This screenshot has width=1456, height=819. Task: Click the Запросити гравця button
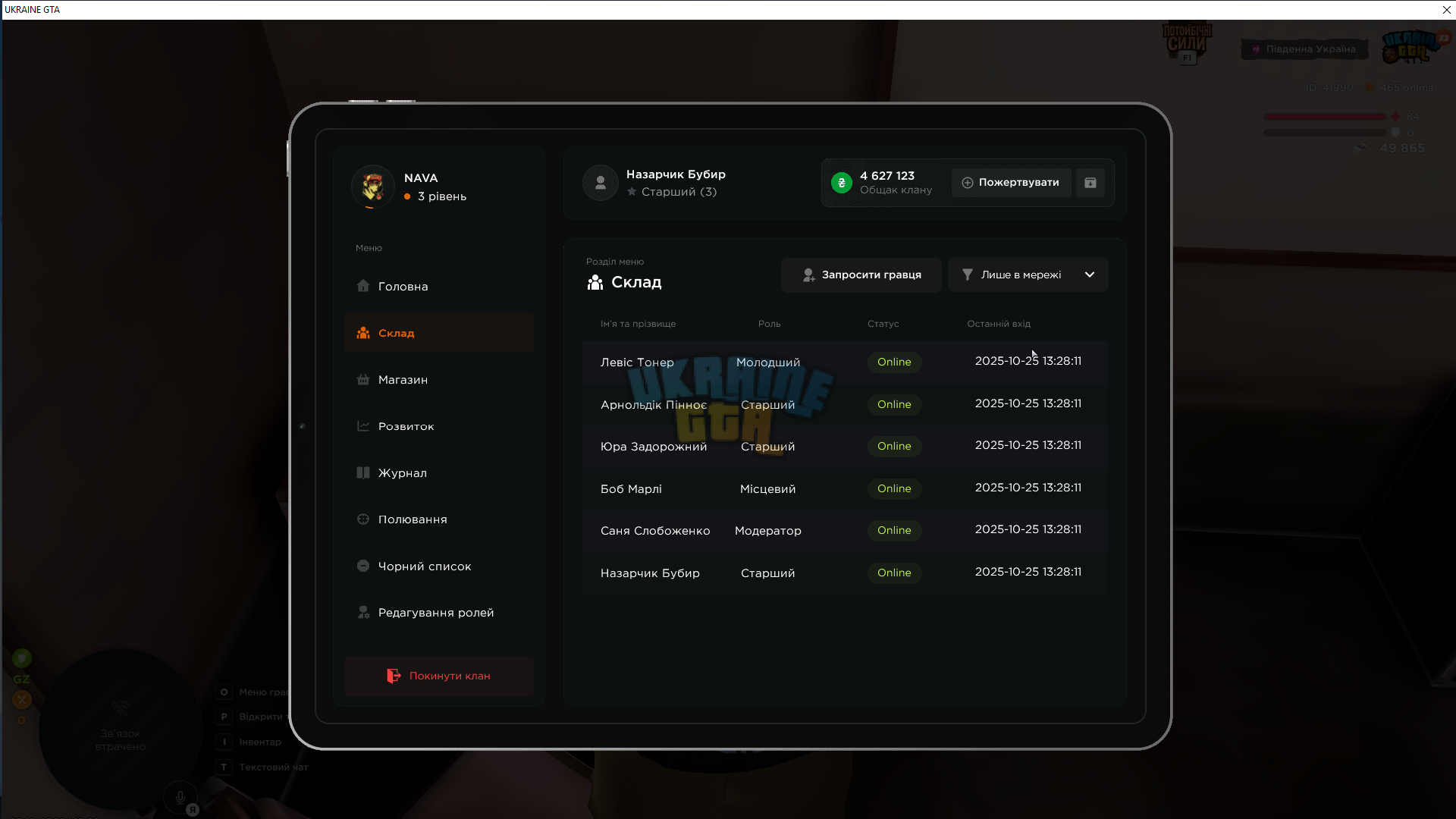861,275
